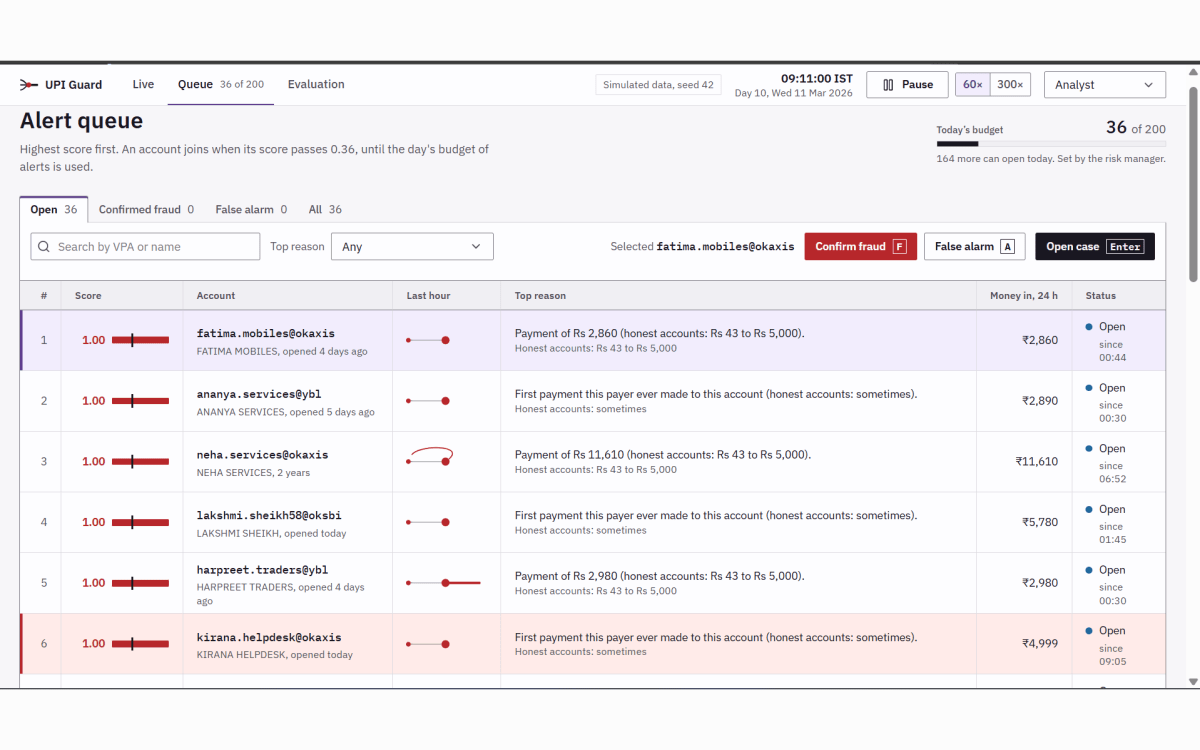
Task: Select kirana.helpdesk@okaxis account
Action: point(269,637)
